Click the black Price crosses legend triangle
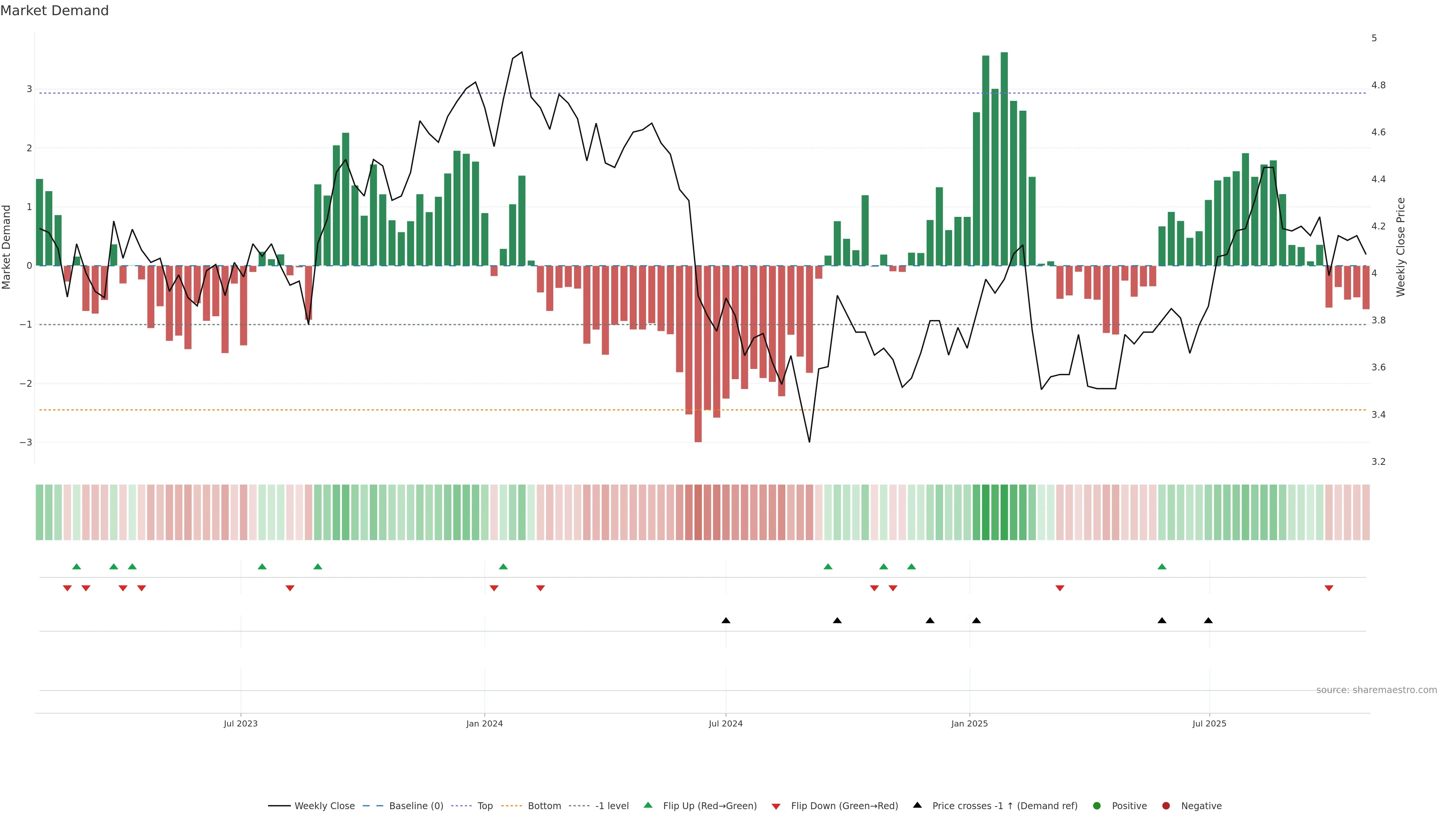 pos(917,805)
